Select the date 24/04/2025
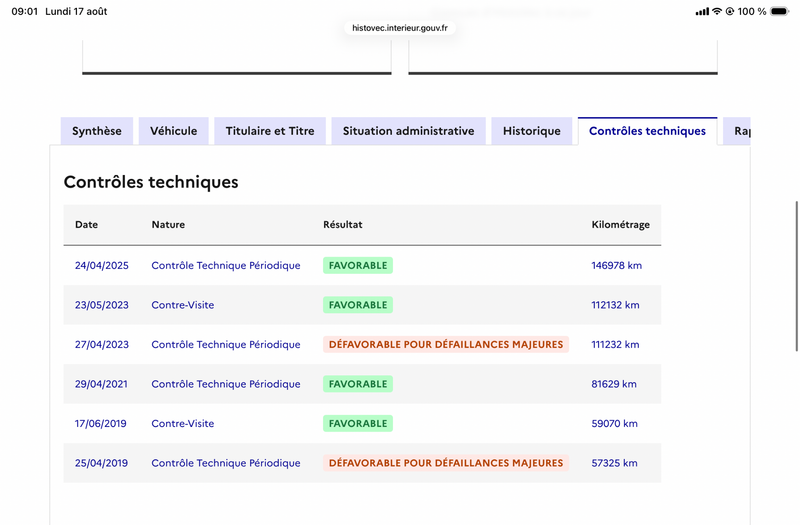Image resolution: width=800 pixels, height=525 pixels. point(102,265)
